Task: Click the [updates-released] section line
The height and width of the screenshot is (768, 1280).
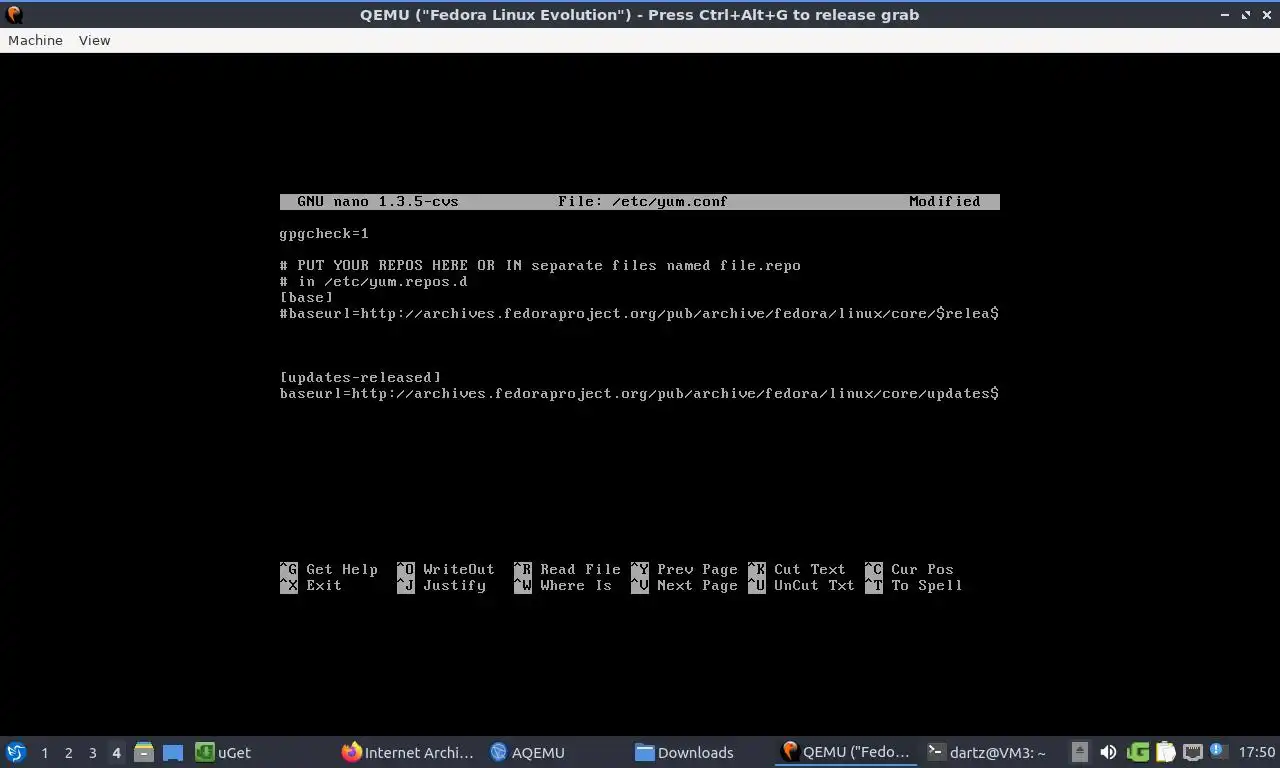Action: 360,377
